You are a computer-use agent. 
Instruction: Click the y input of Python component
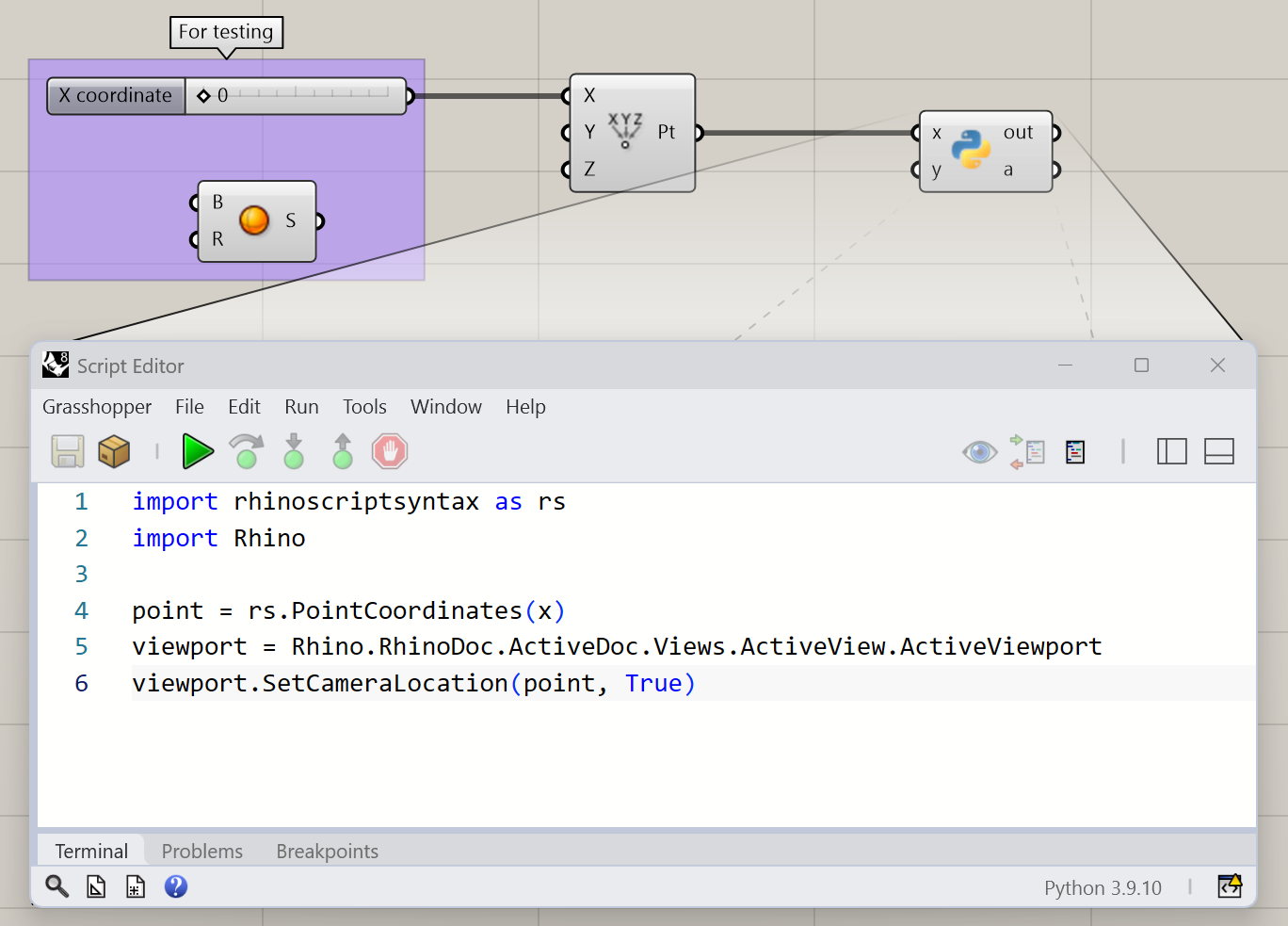tap(937, 171)
